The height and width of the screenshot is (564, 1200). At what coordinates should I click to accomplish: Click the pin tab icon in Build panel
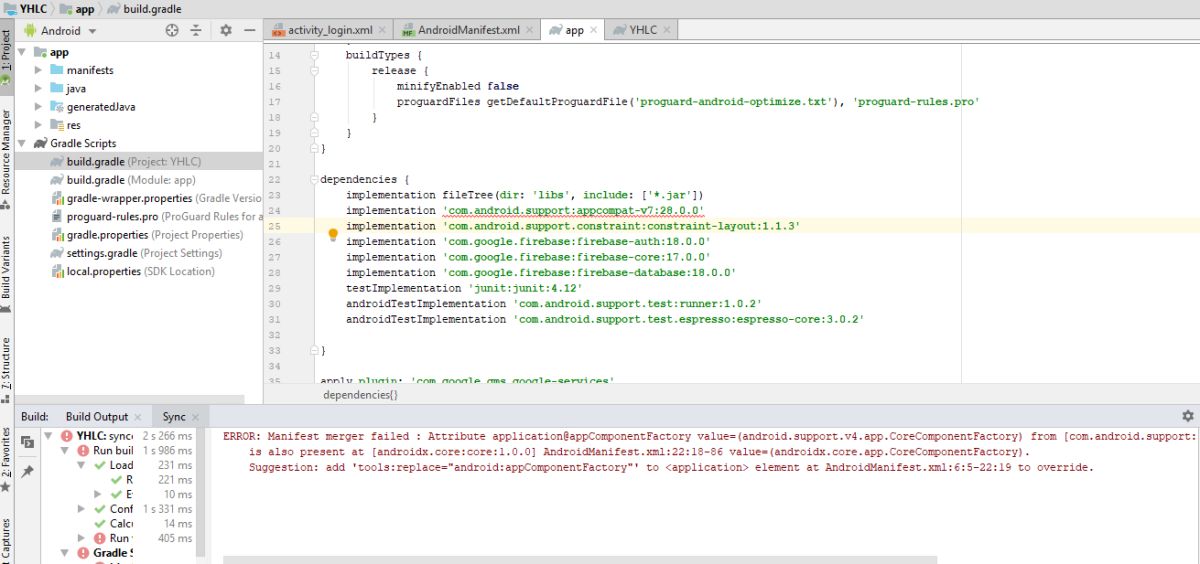(28, 470)
